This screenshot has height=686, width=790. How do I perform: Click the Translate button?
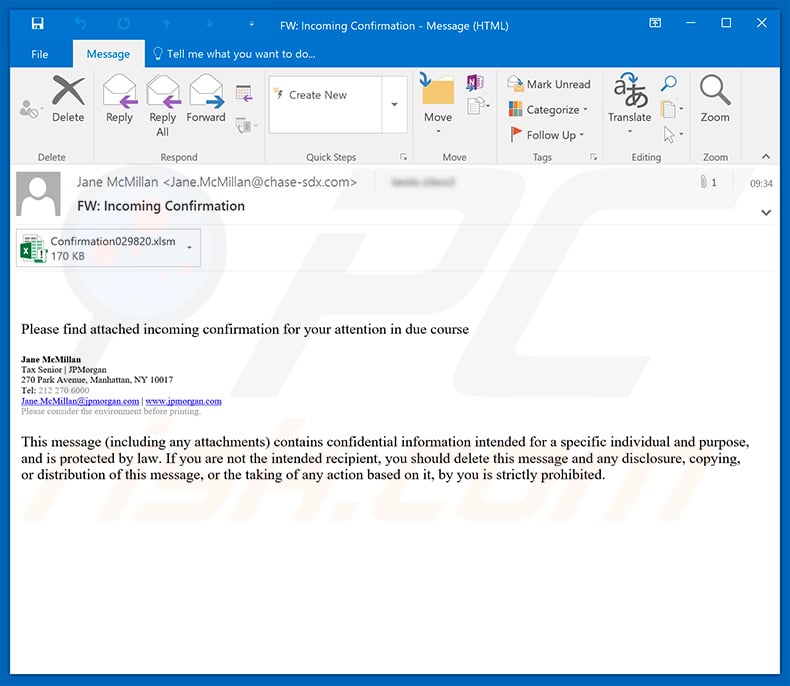click(x=630, y=105)
